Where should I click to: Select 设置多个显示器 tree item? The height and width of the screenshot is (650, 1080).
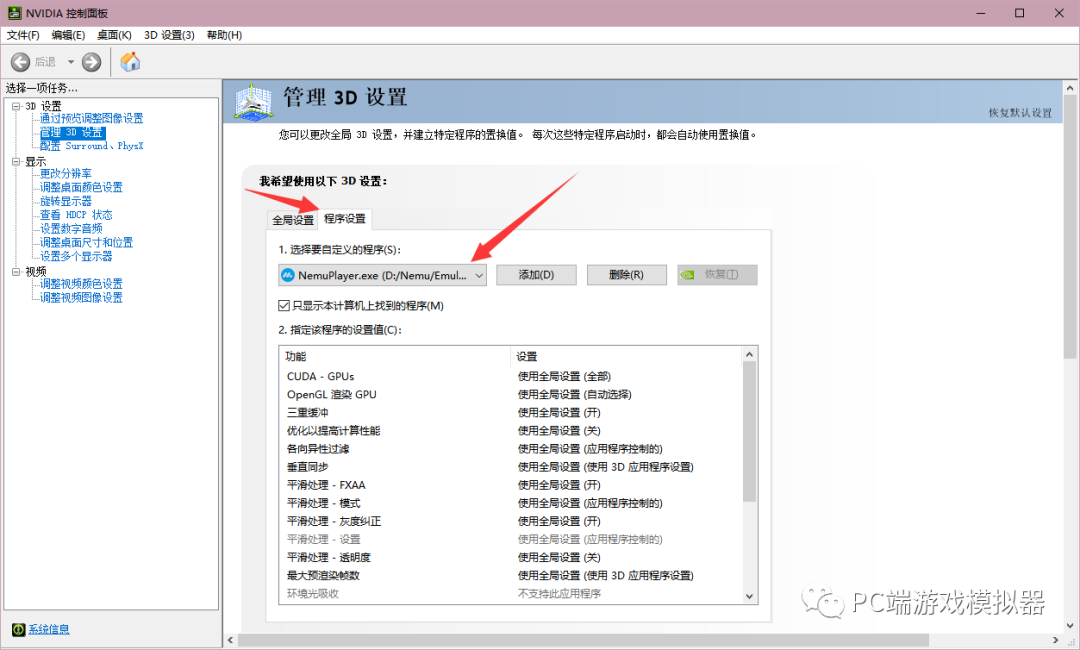pos(76,256)
